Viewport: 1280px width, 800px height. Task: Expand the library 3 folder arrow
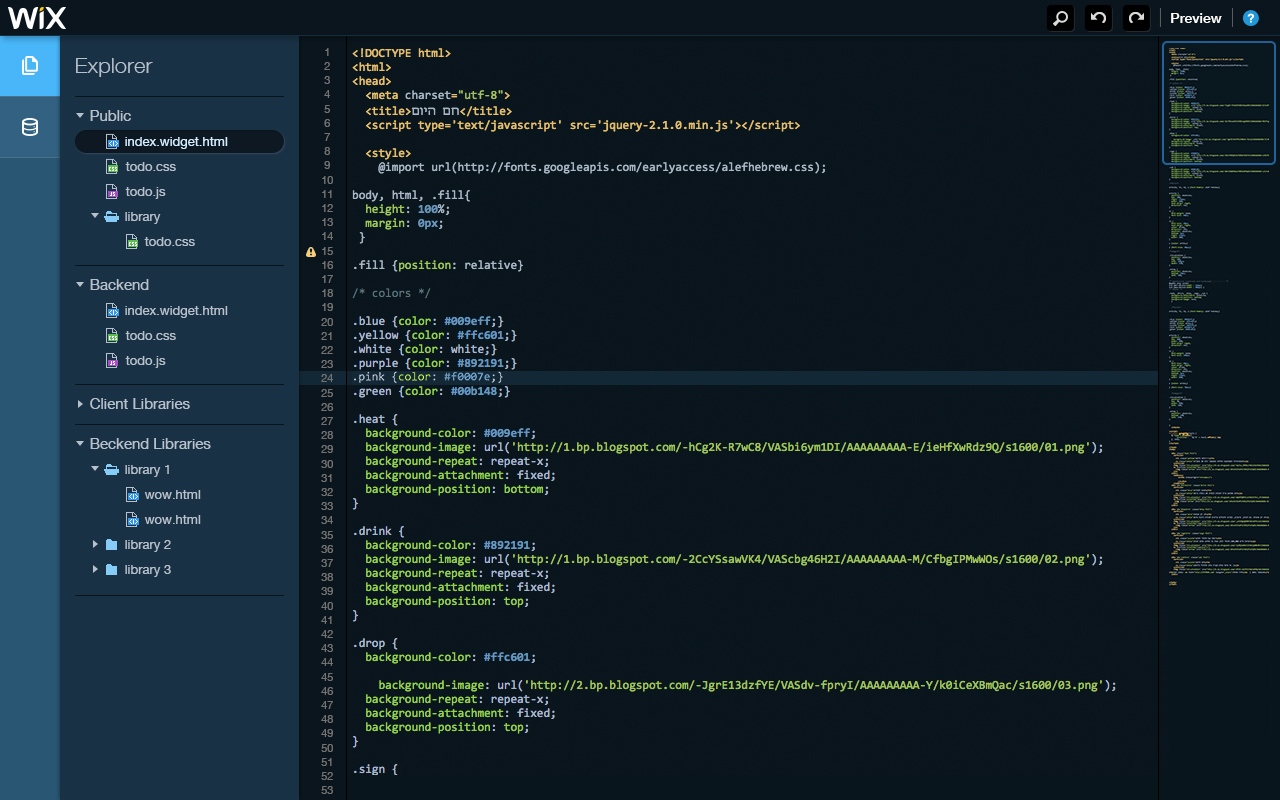pos(95,570)
